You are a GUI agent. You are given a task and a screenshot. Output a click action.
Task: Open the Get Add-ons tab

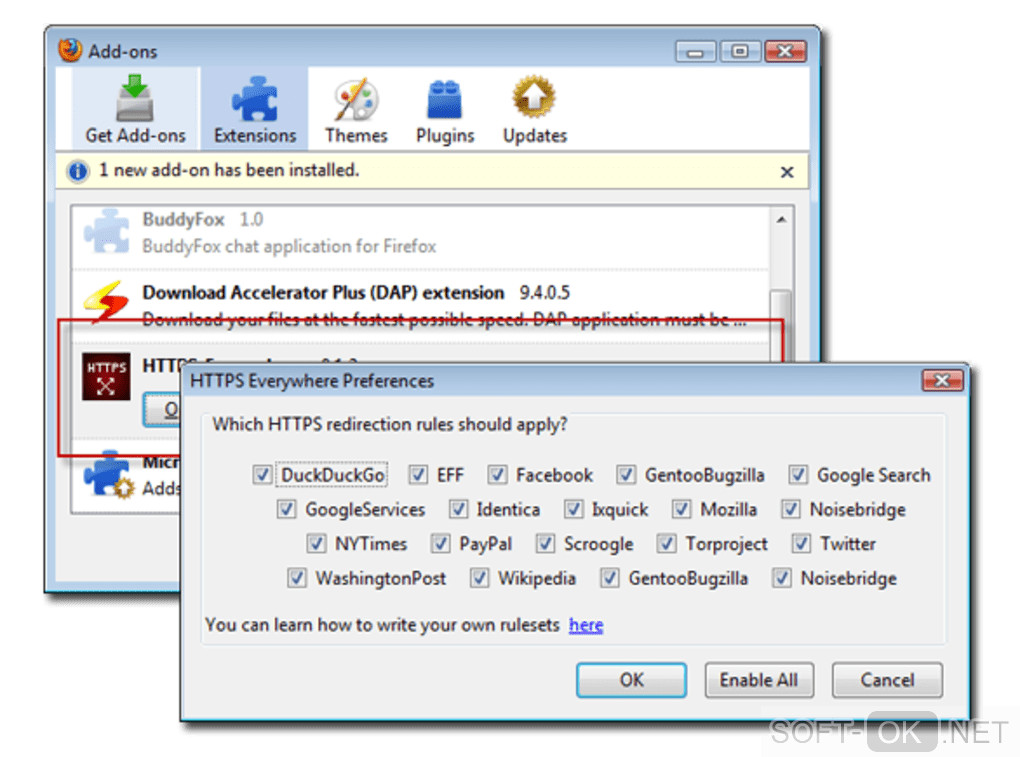[x=135, y=109]
